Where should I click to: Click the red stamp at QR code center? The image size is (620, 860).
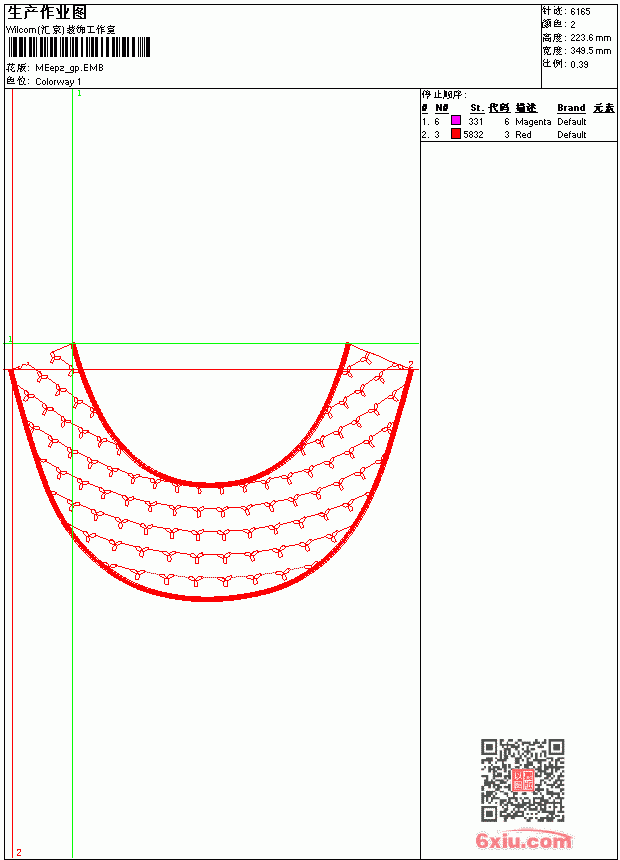pos(523,780)
